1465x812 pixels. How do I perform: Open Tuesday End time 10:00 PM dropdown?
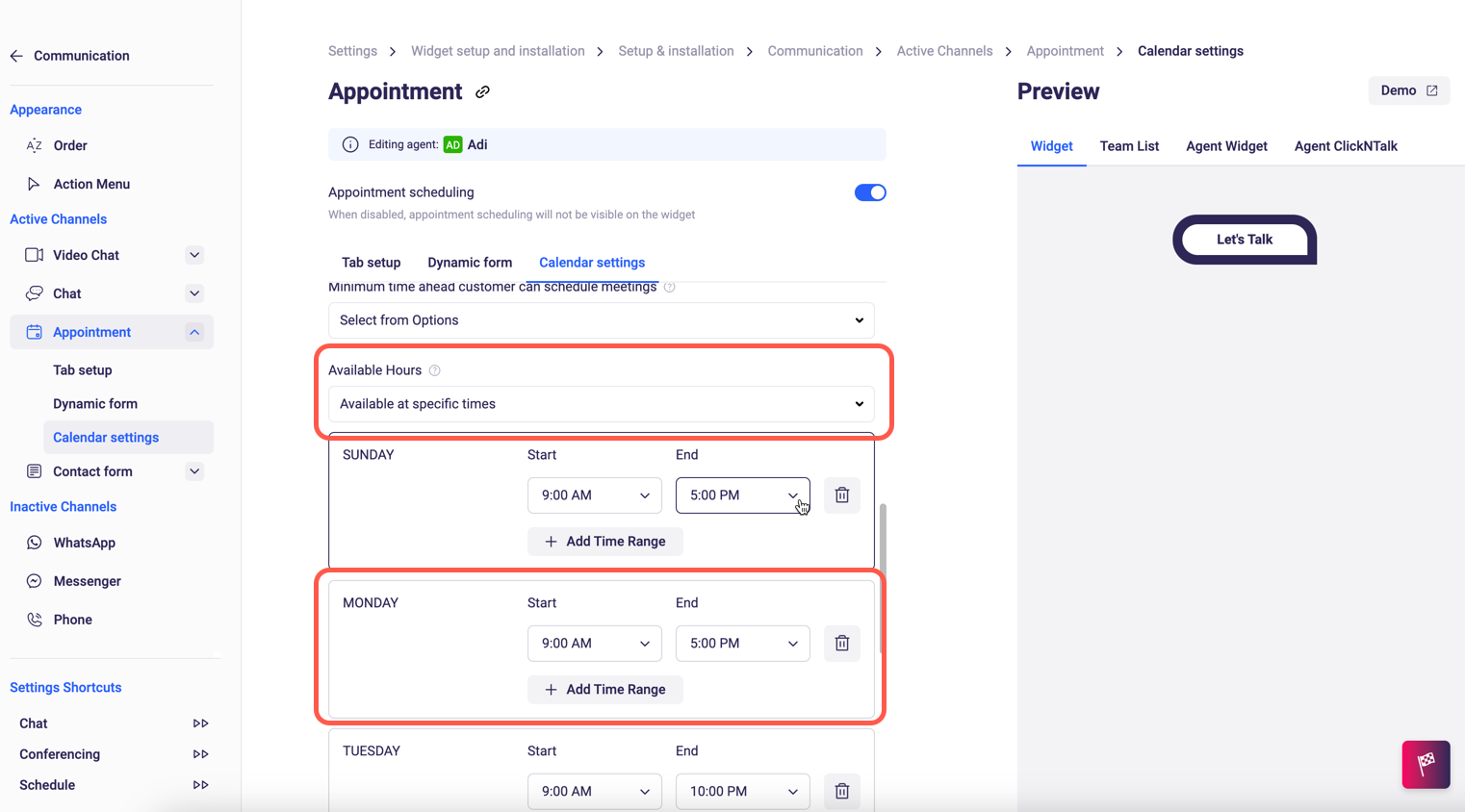tap(743, 792)
